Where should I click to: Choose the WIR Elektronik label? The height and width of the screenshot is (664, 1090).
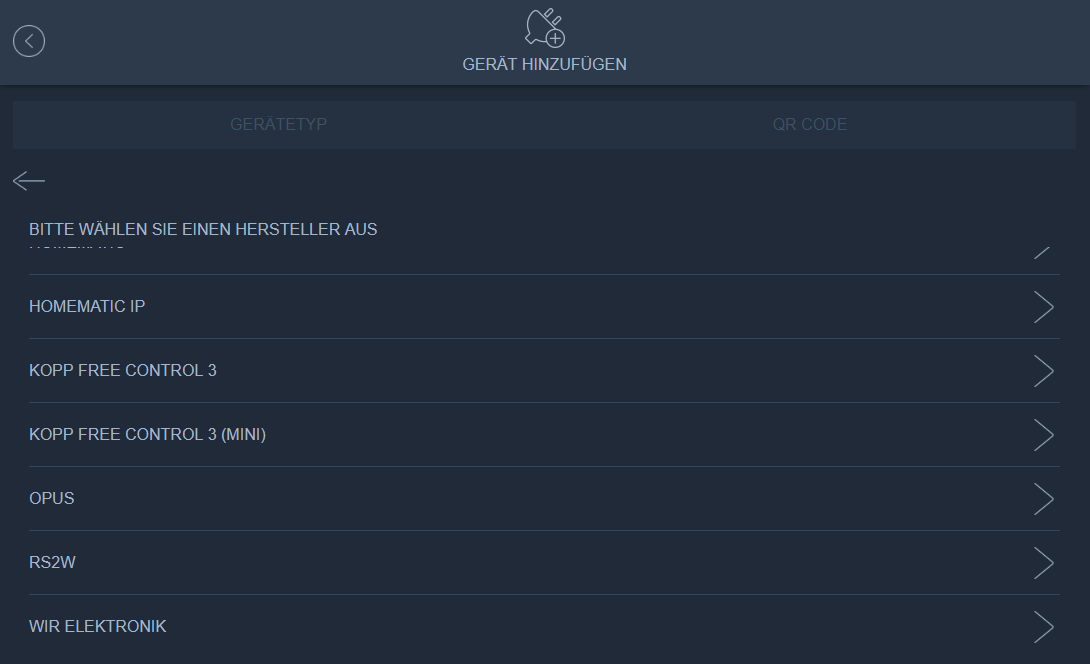[98, 626]
